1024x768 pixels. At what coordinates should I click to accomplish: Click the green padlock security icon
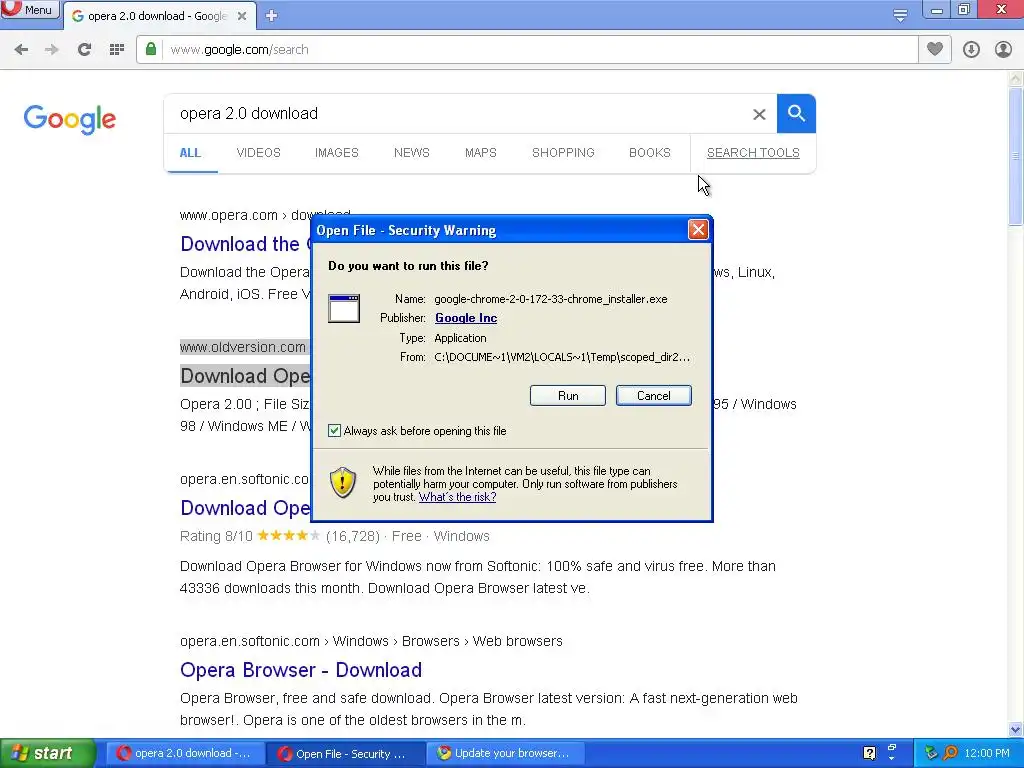[151, 49]
